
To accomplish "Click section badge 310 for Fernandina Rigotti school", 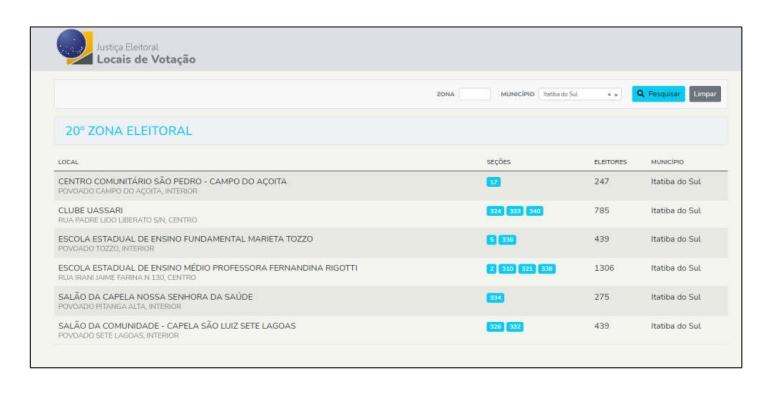I will tap(508, 269).
